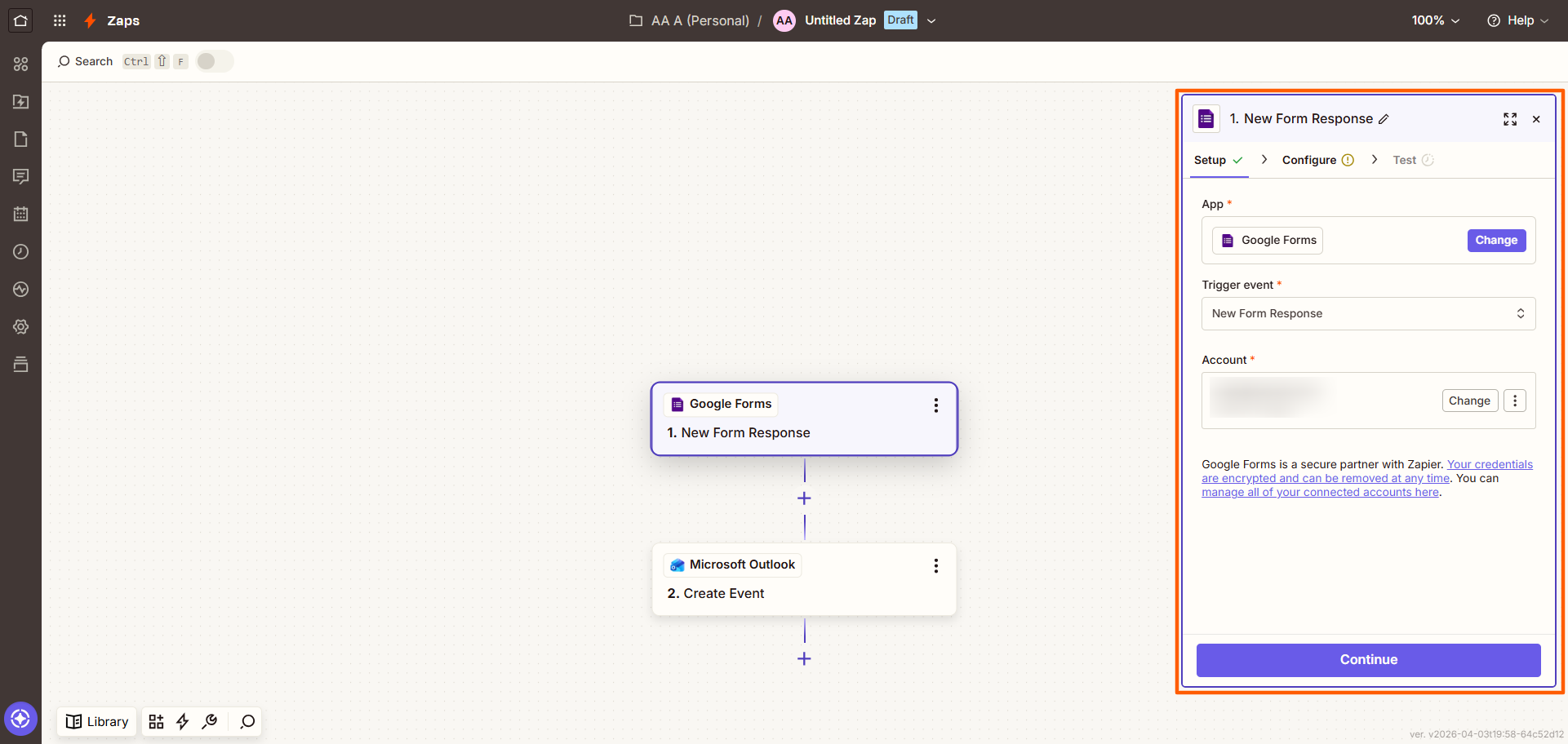Open the versions stack sidebar icon
Image resolution: width=1568 pixels, height=744 pixels.
click(x=21, y=365)
